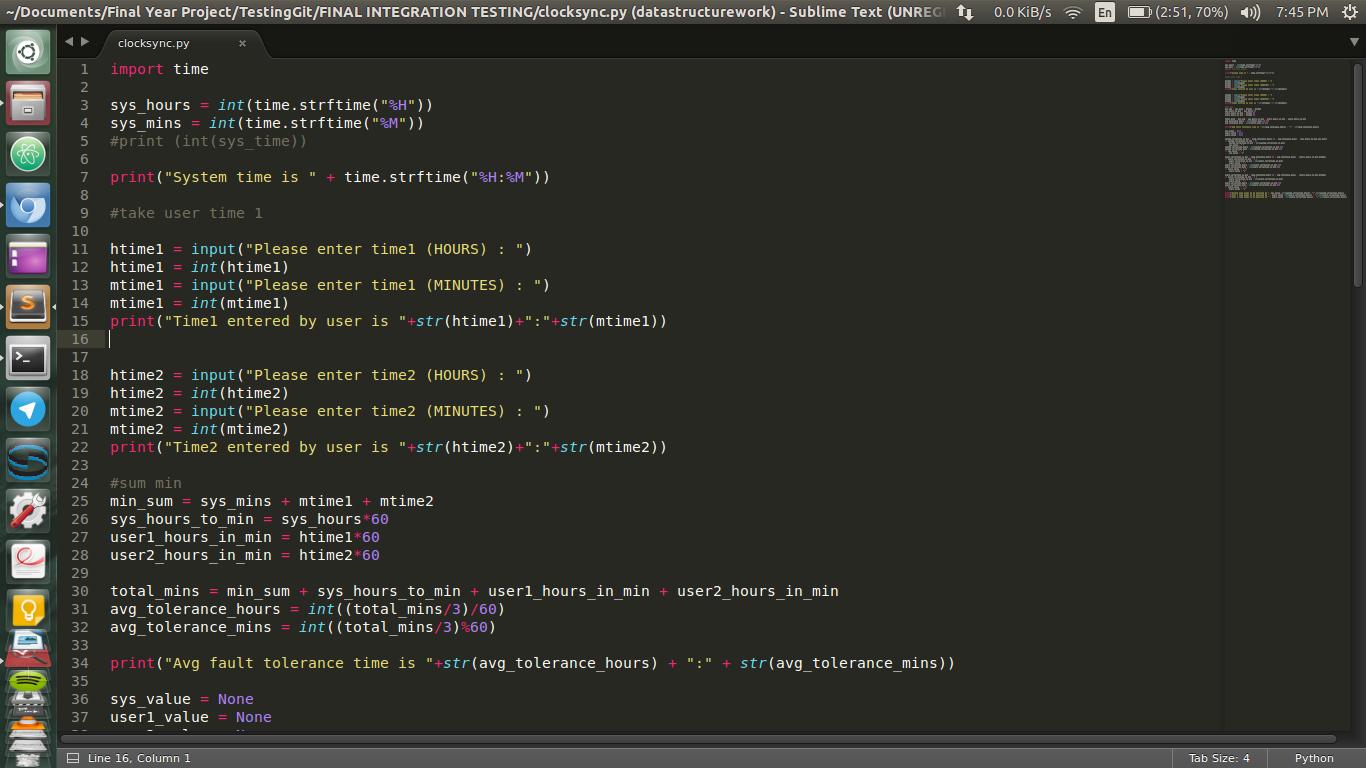Image resolution: width=1366 pixels, height=768 pixels.
Task: Click line number 34 in the gutter
Action: pos(80,663)
